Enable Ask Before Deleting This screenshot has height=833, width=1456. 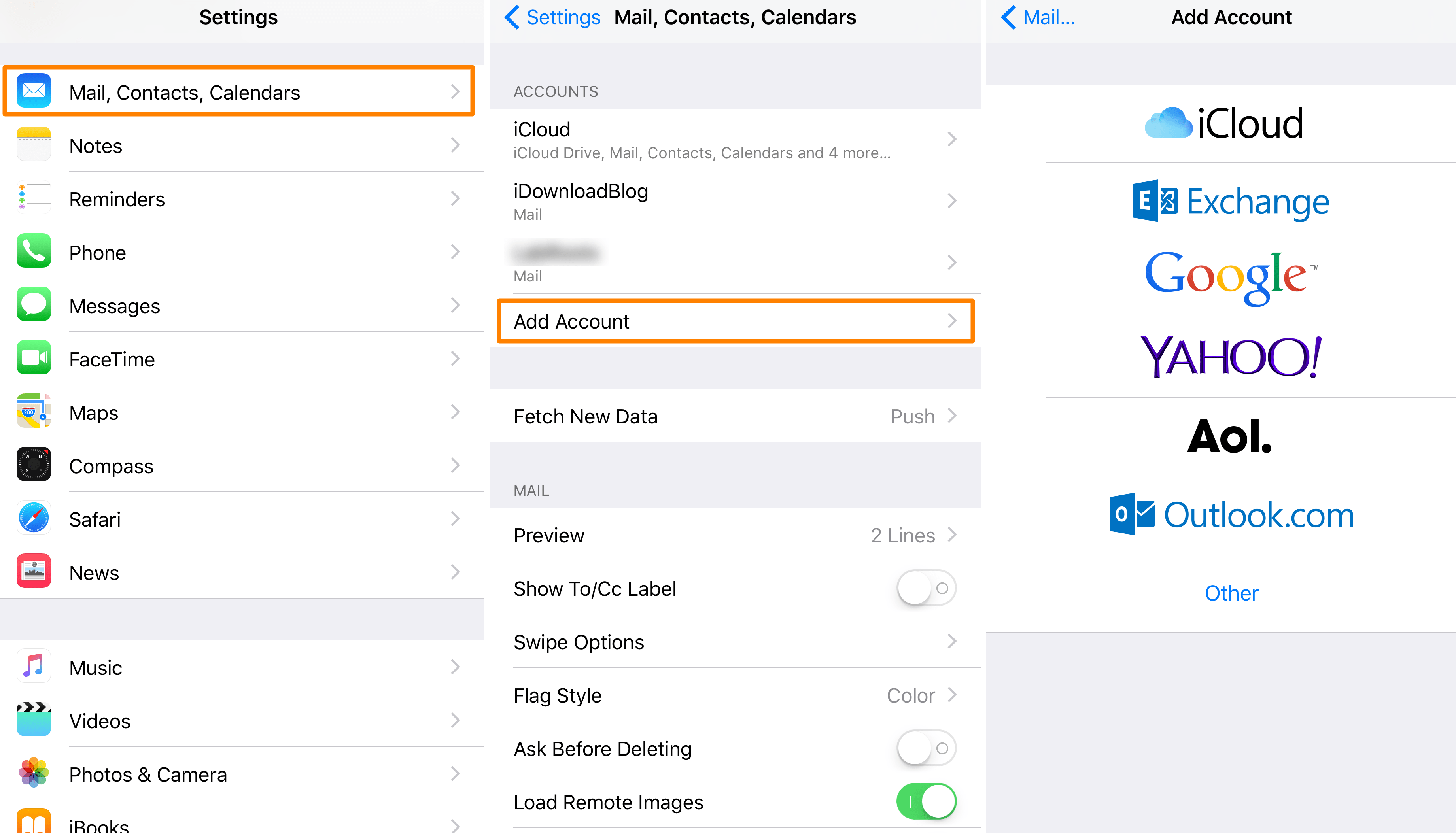pos(925,748)
